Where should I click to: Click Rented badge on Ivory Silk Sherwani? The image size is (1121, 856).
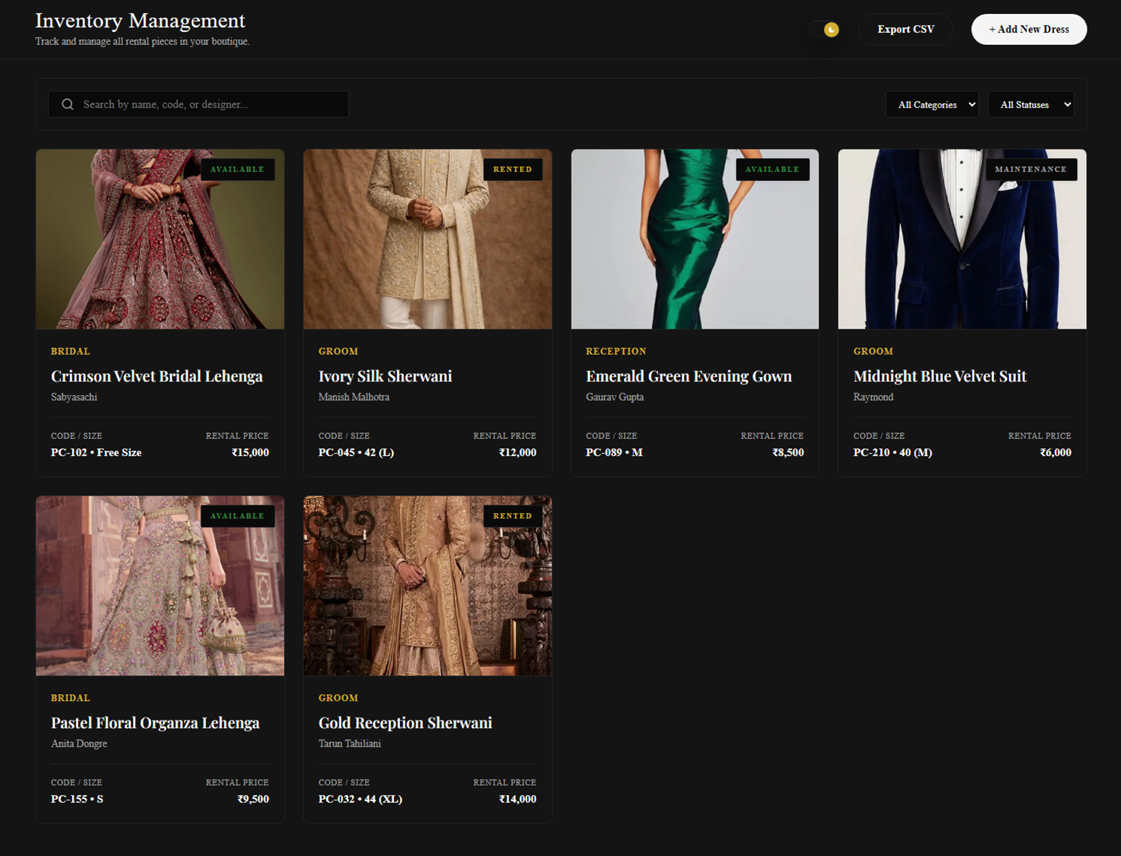(x=513, y=169)
